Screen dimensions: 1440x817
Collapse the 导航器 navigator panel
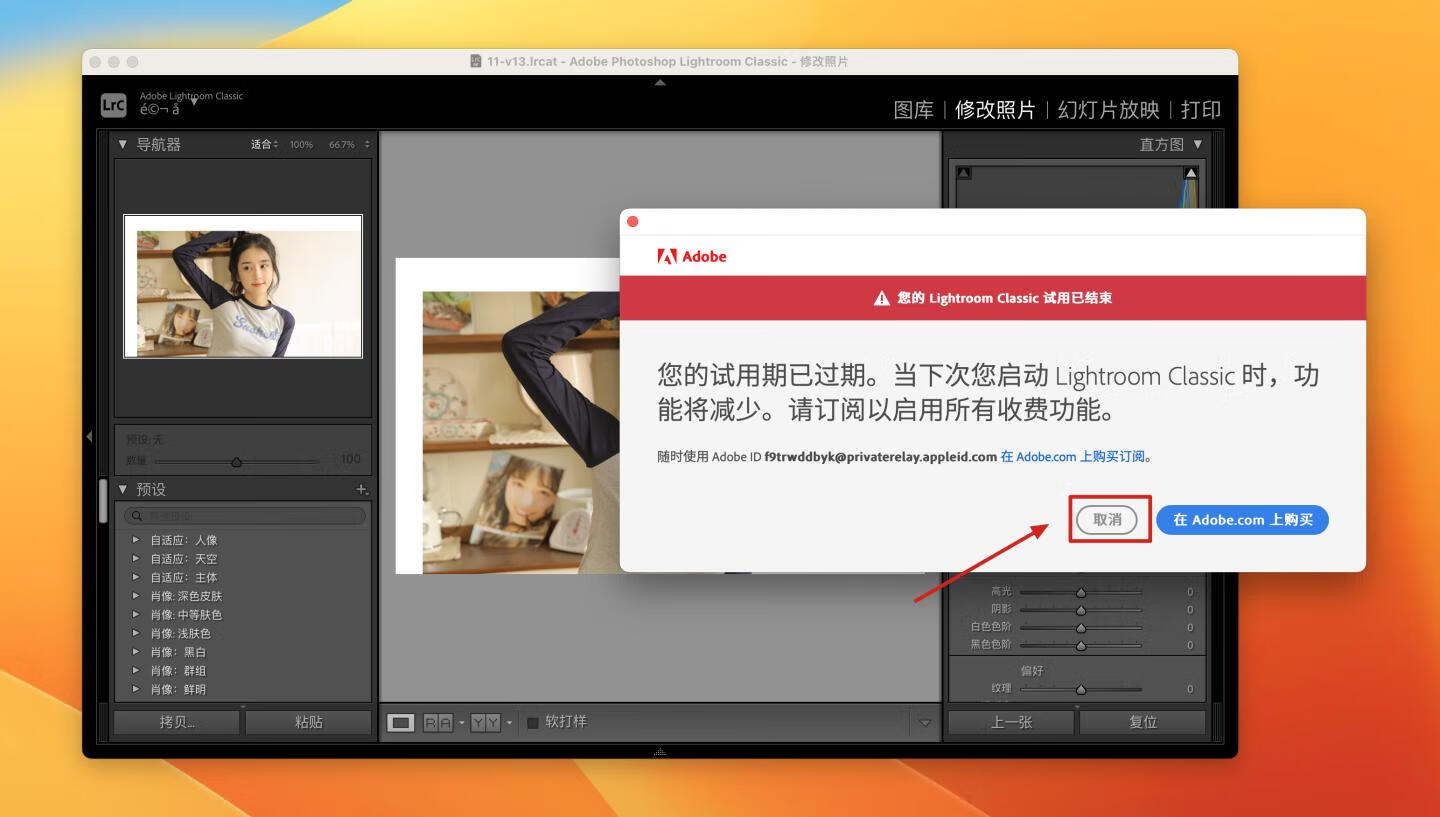tap(123, 145)
